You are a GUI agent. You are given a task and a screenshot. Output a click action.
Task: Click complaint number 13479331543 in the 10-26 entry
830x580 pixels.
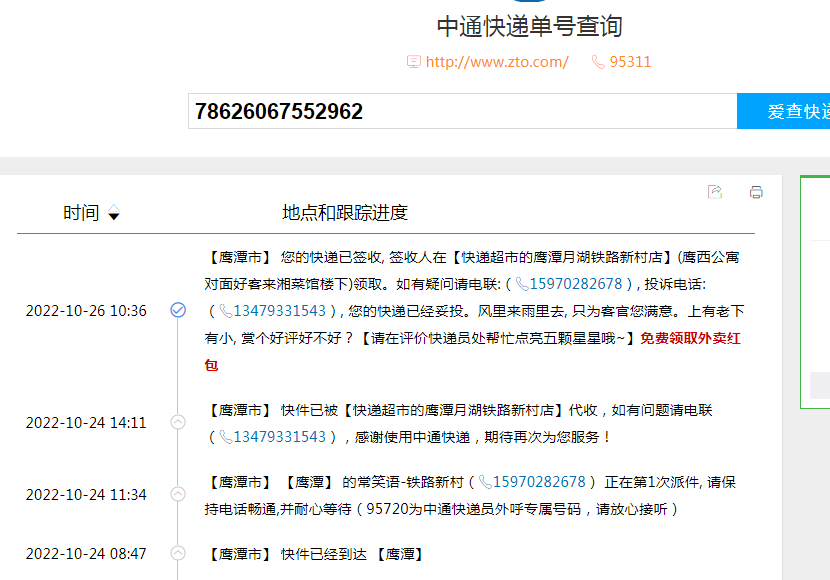tap(279, 311)
